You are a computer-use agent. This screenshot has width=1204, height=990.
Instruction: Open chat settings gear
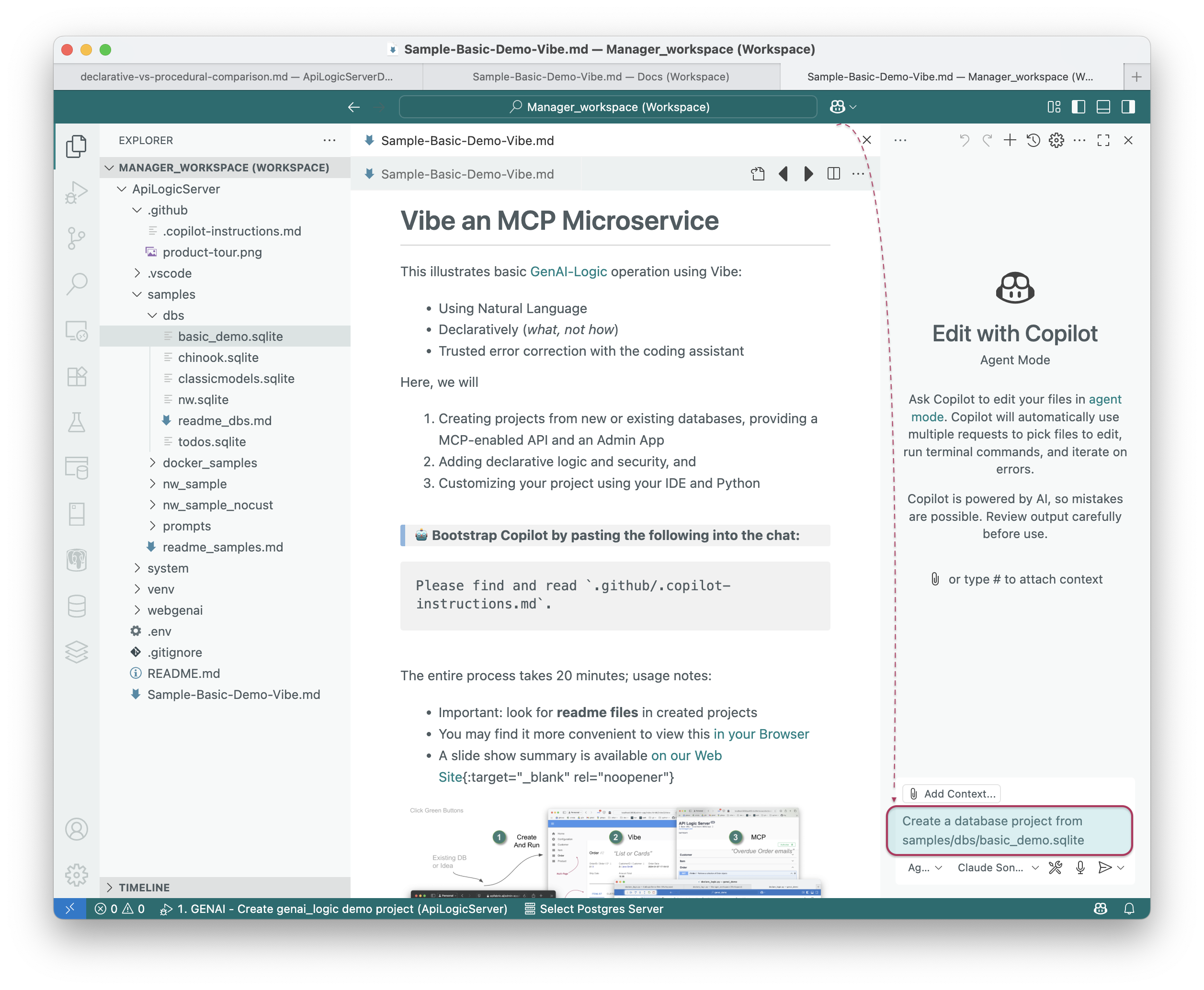(x=1056, y=140)
